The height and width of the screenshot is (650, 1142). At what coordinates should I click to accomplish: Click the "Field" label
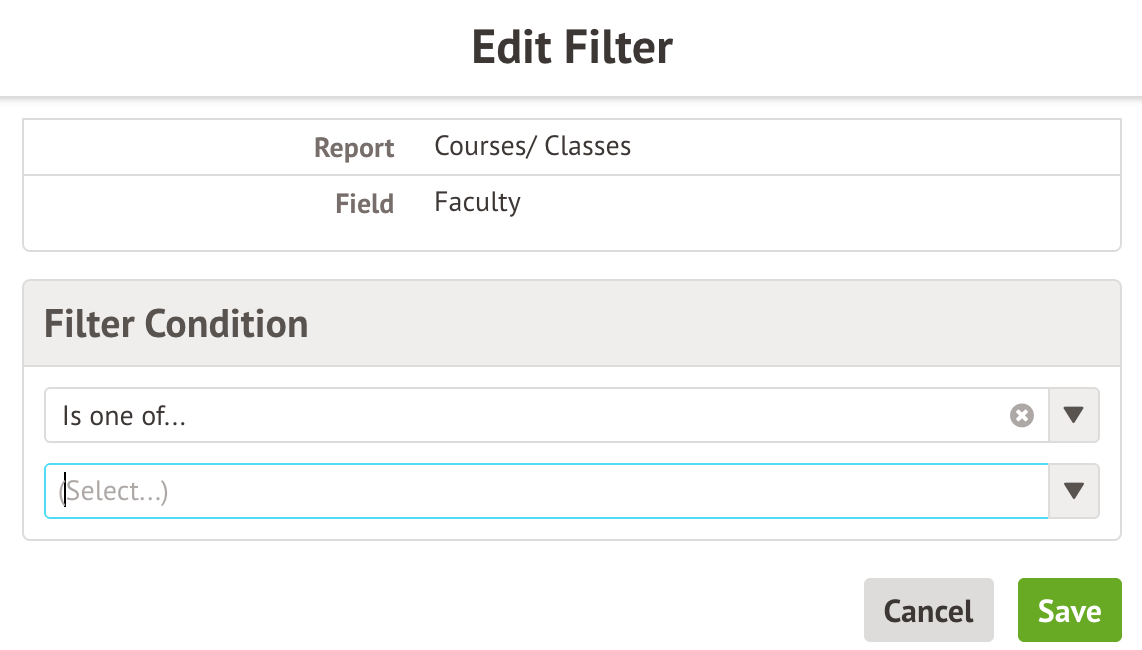coord(364,204)
